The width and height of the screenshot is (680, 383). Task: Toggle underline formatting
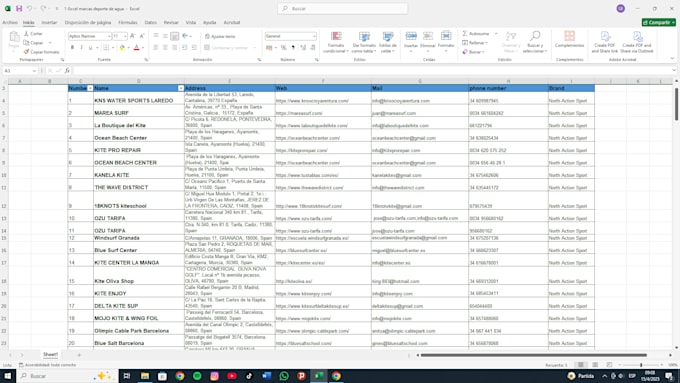pos(90,48)
